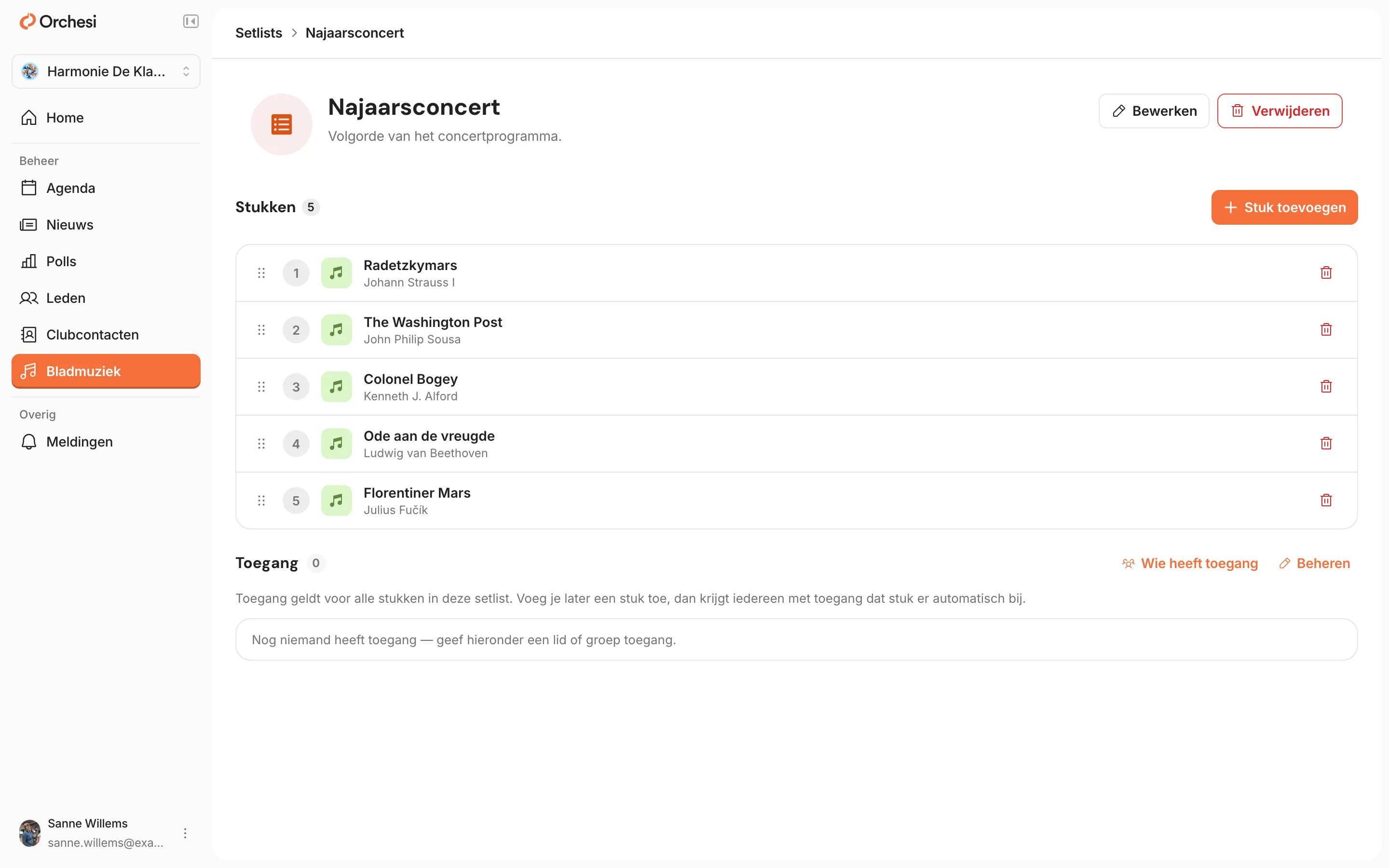Click drag handle of Florentiner Mars row

pyautogui.click(x=261, y=500)
